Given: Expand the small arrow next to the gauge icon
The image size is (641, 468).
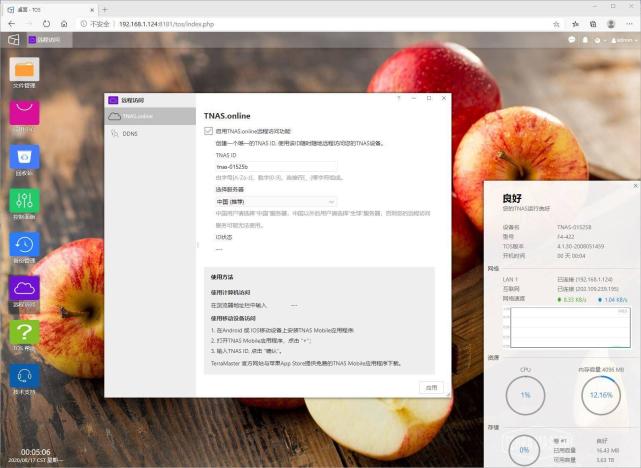Looking at the screenshot, I should tap(605, 40).
